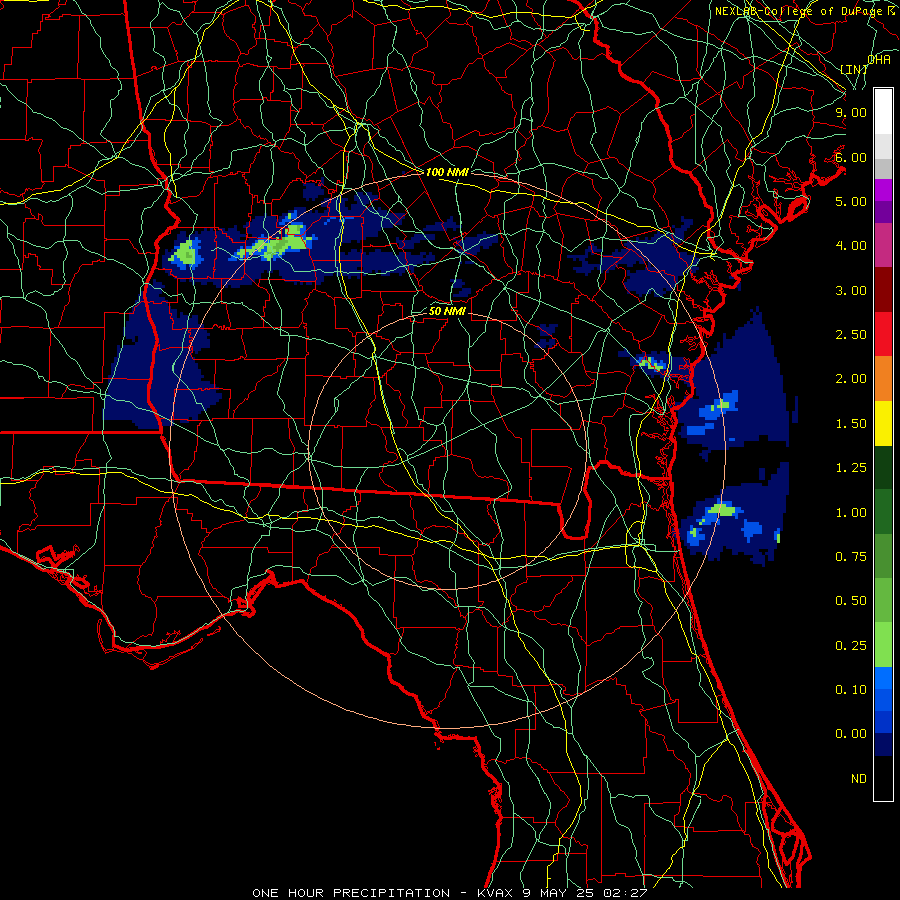Select the 0.10 legend value
Image resolution: width=900 pixels, height=900 pixels.
click(x=851, y=690)
